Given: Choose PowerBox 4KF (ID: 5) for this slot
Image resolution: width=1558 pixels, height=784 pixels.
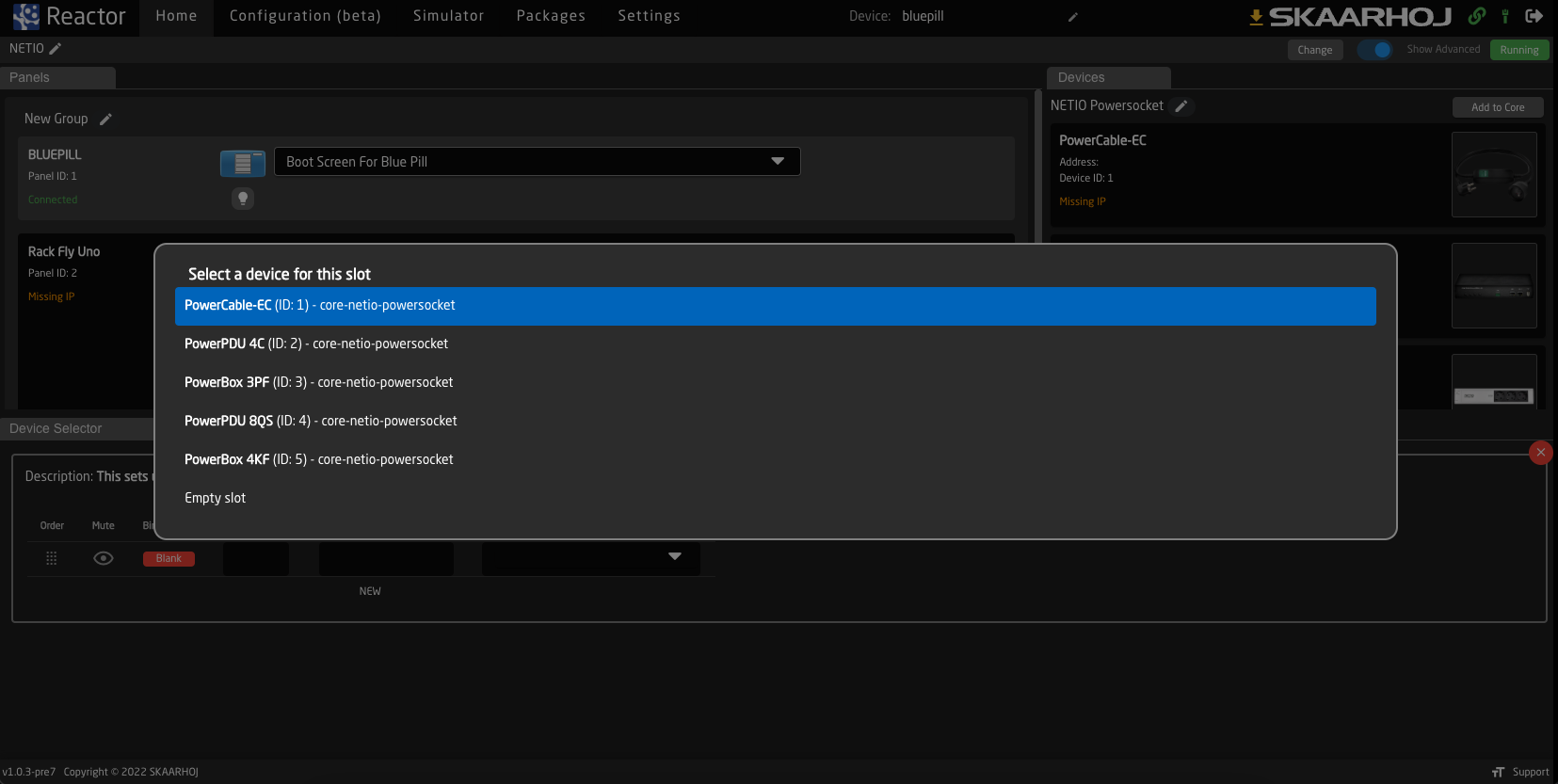Looking at the screenshot, I should pyautogui.click(x=776, y=460).
